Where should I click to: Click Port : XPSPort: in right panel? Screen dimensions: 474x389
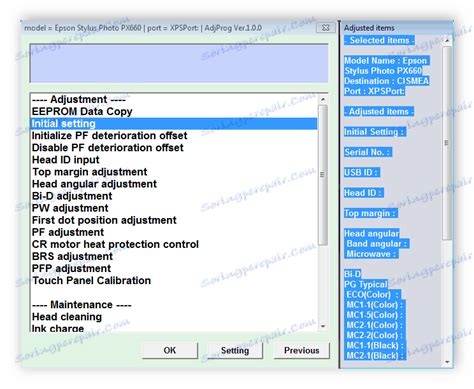coord(374,91)
